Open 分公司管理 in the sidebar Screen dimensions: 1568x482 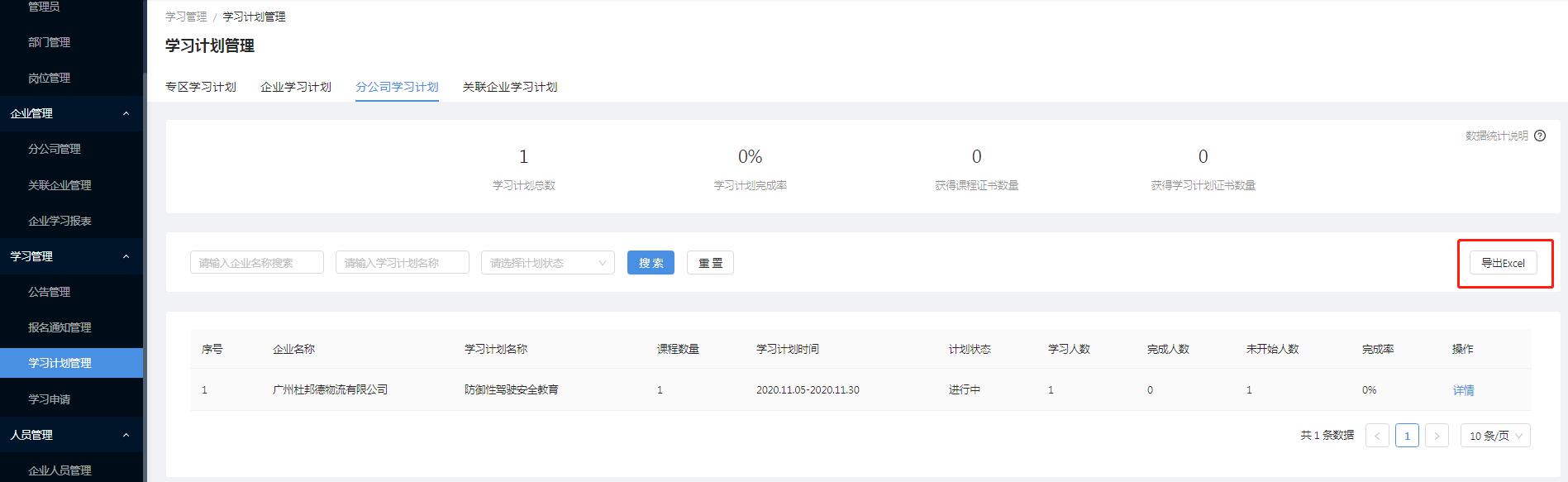point(55,149)
